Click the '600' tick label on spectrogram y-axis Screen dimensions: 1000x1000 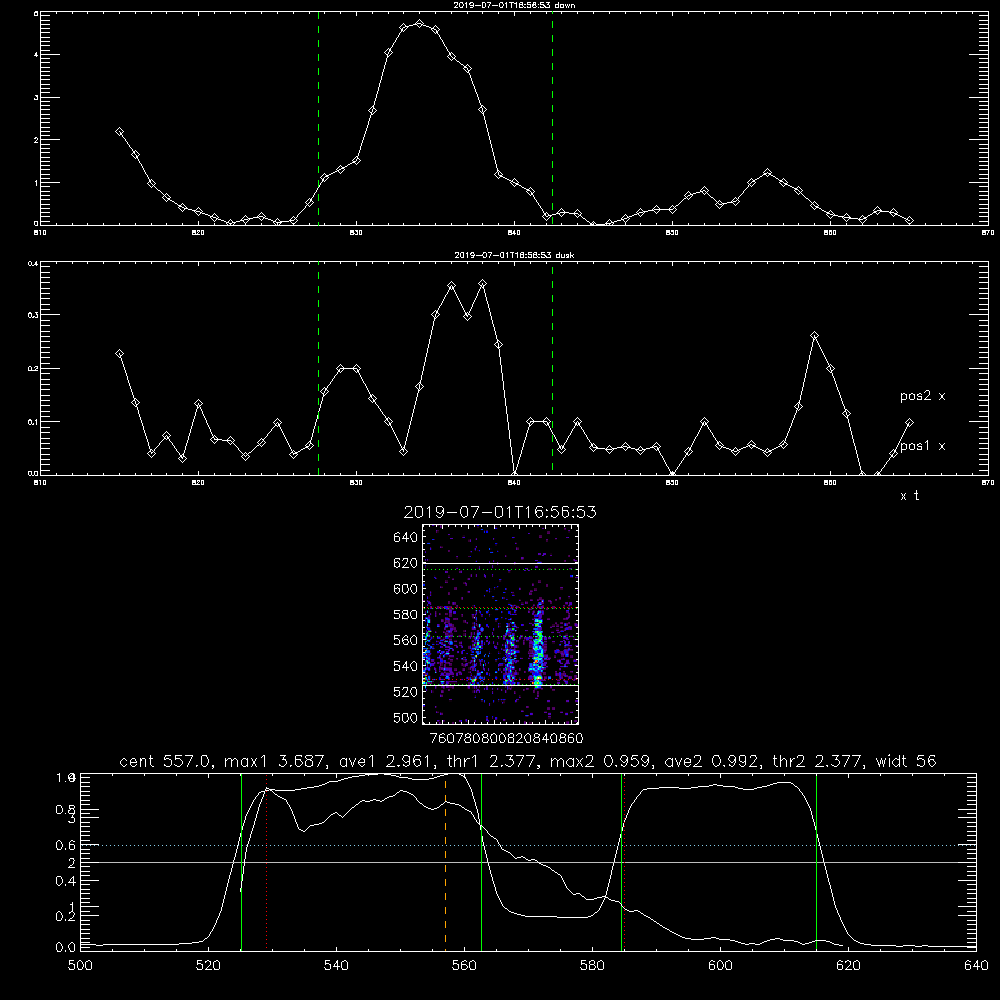click(x=406, y=589)
